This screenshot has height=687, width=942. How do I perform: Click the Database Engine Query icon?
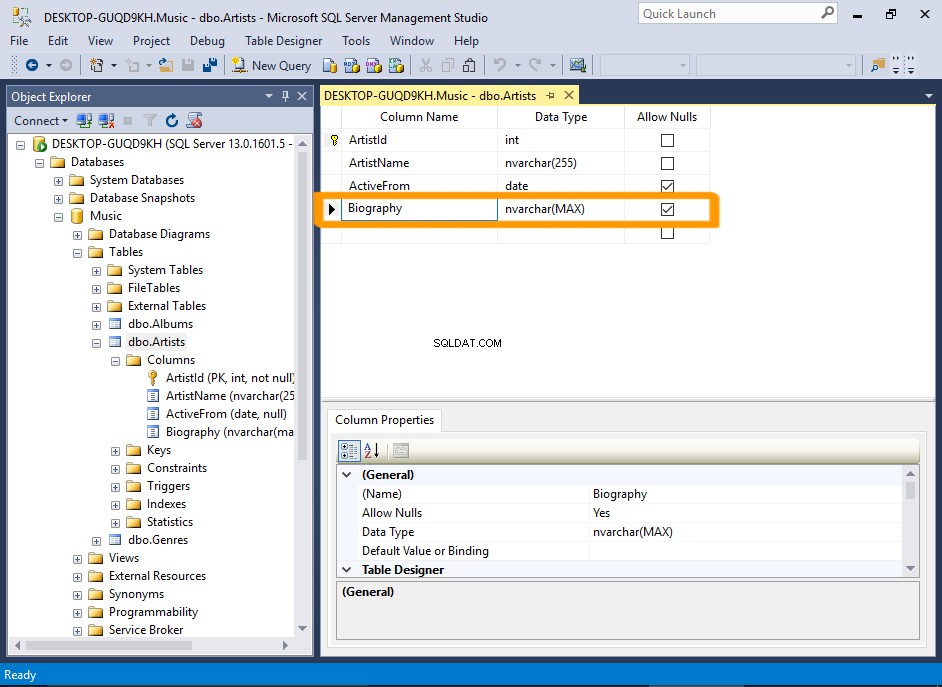tap(330, 65)
